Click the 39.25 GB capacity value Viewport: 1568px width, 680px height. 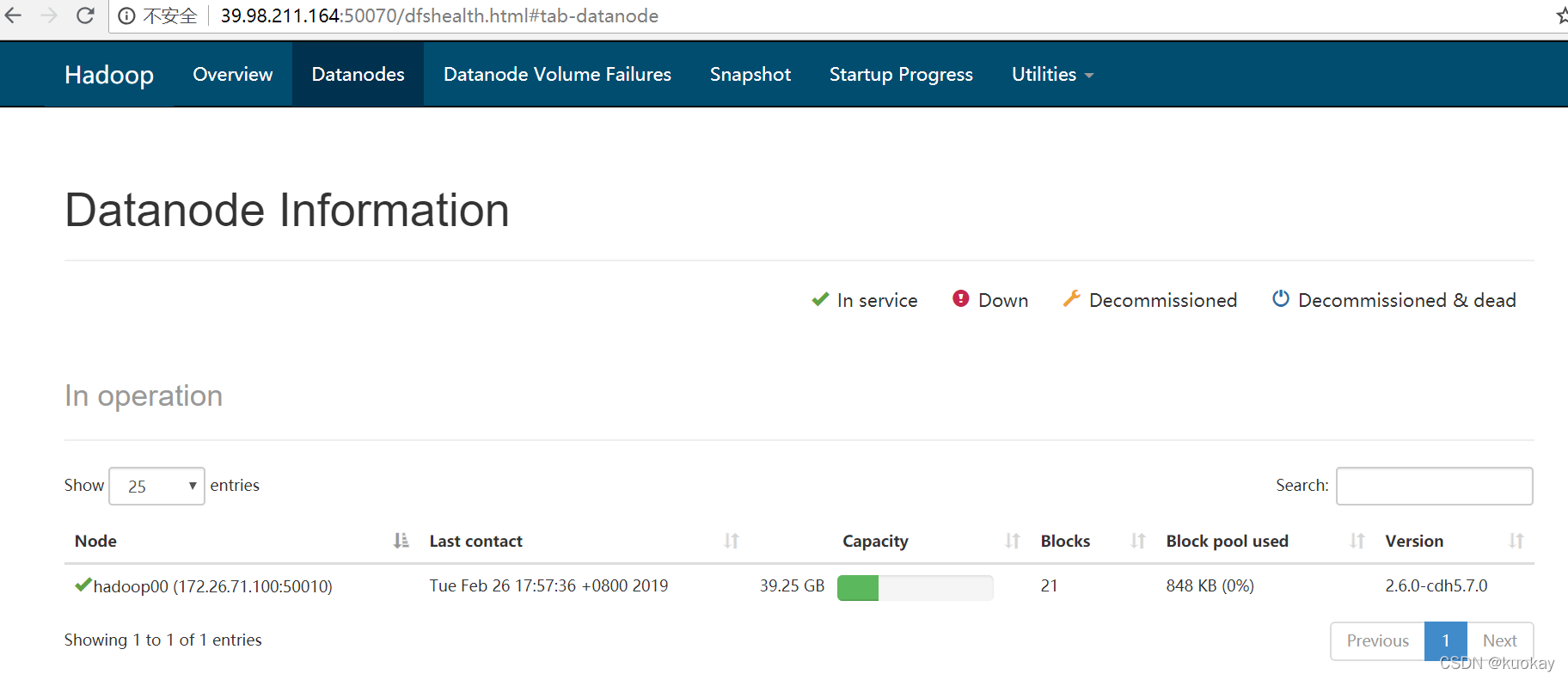click(792, 585)
